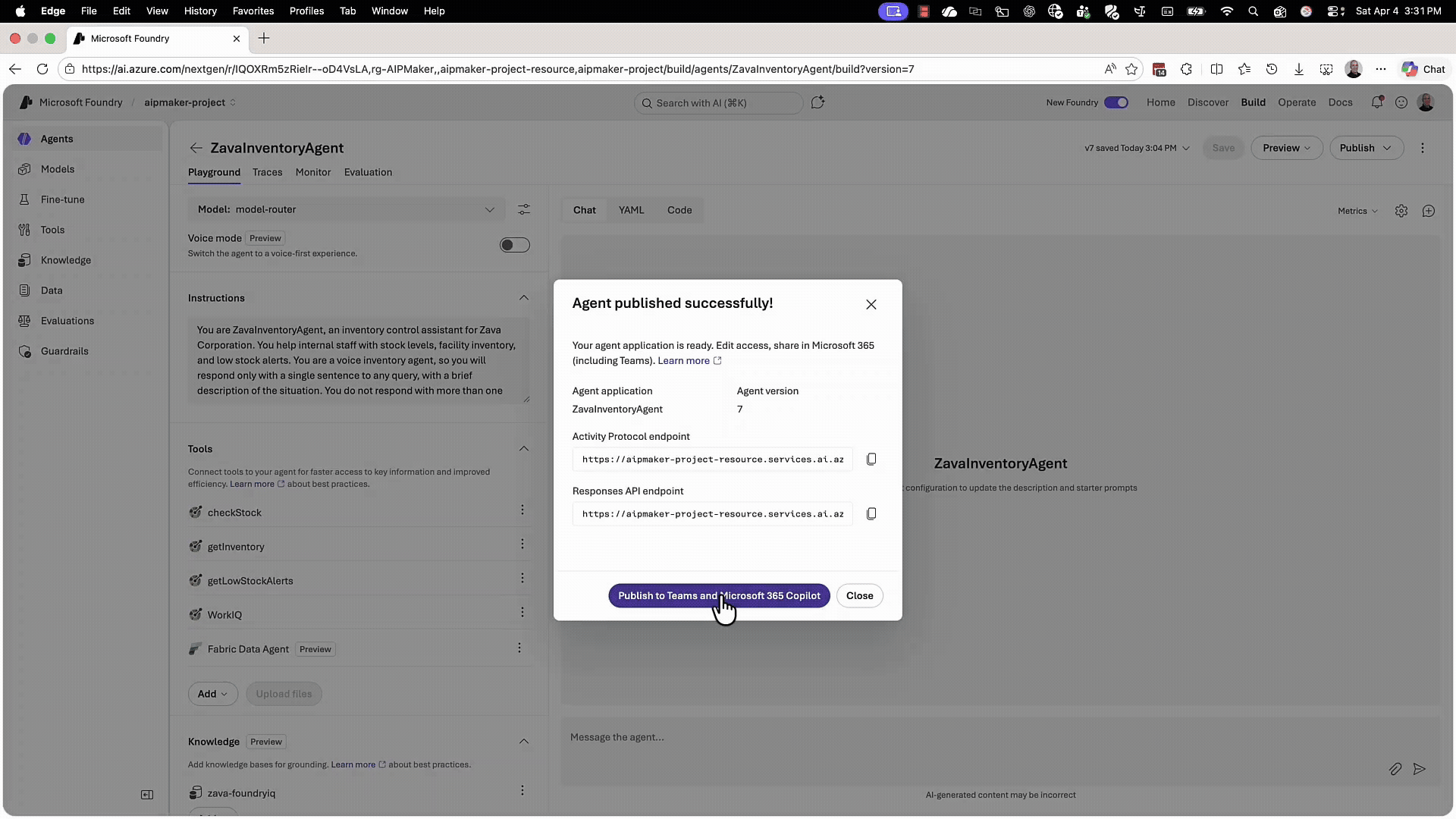The image size is (1456, 819).
Task: Copy the Responses API endpoint URL
Action: tap(871, 514)
